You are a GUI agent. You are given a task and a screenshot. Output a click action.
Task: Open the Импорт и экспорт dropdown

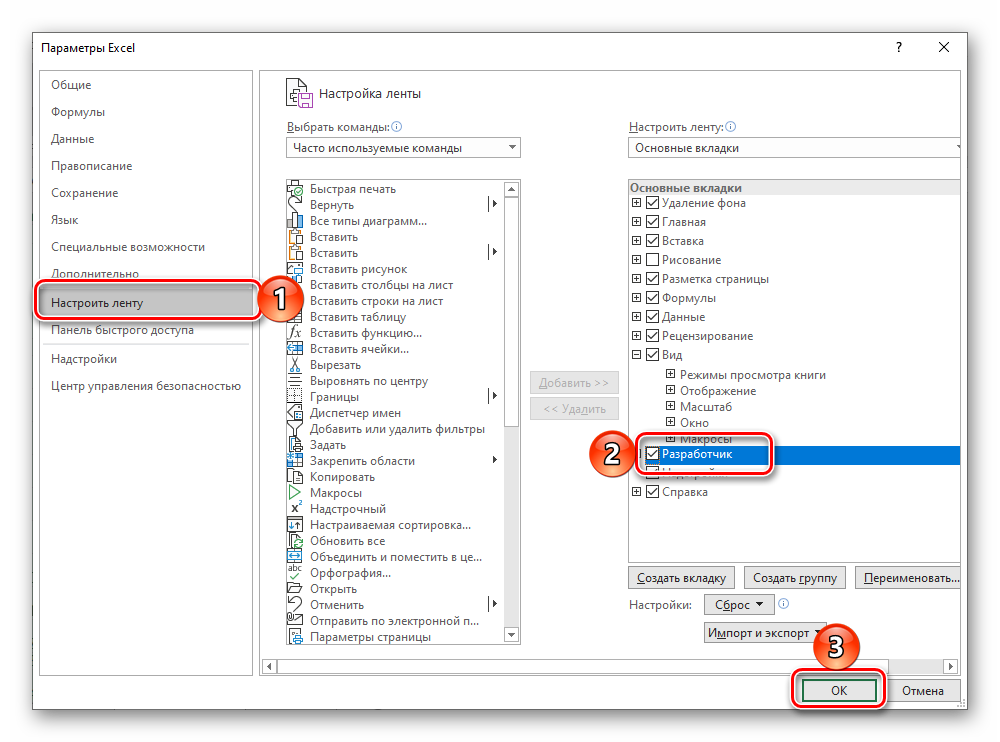765,633
